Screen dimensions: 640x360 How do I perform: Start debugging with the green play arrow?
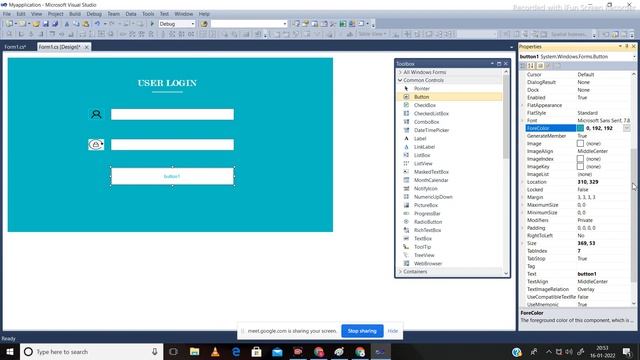pos(152,24)
